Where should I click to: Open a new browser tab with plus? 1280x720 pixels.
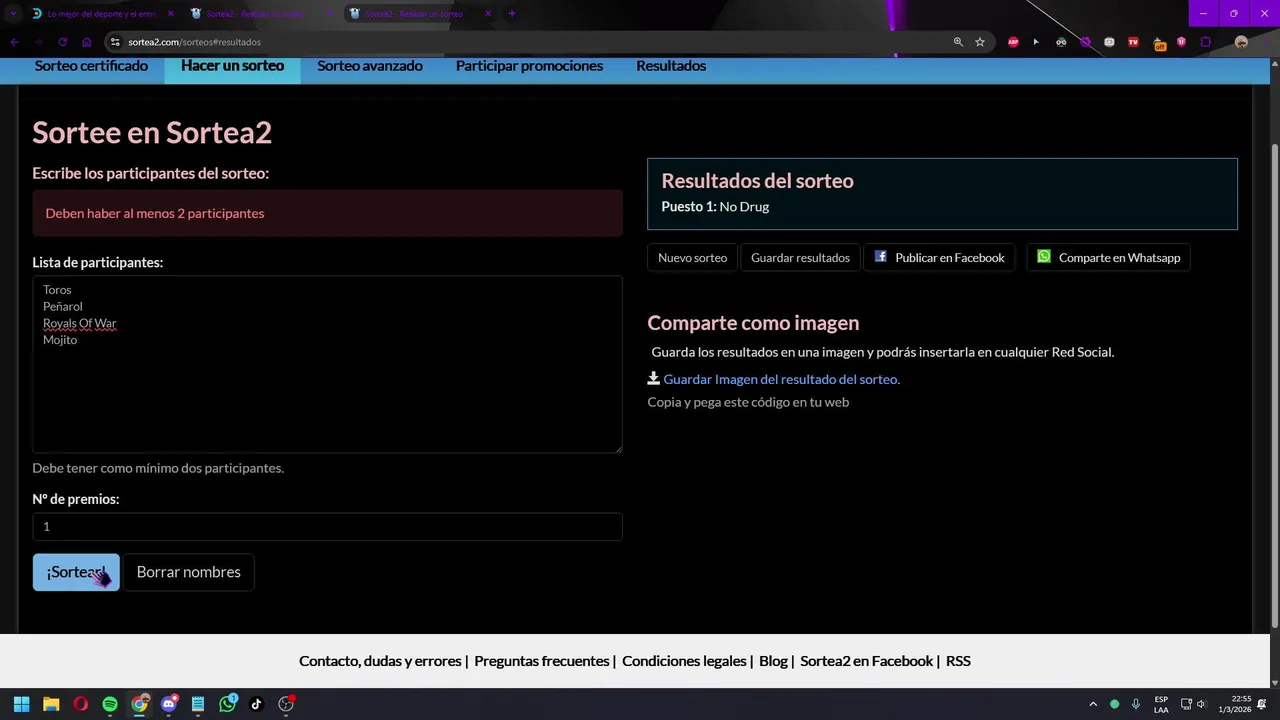(511, 14)
